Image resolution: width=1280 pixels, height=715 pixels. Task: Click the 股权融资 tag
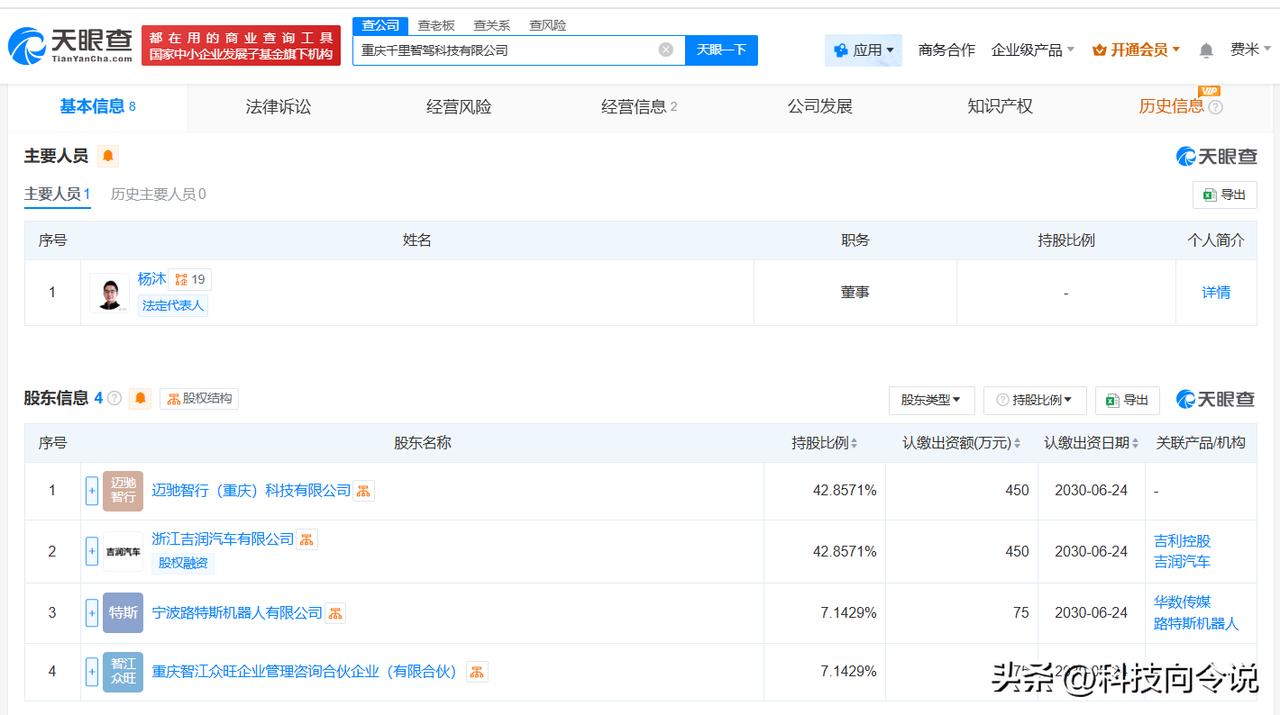point(183,563)
